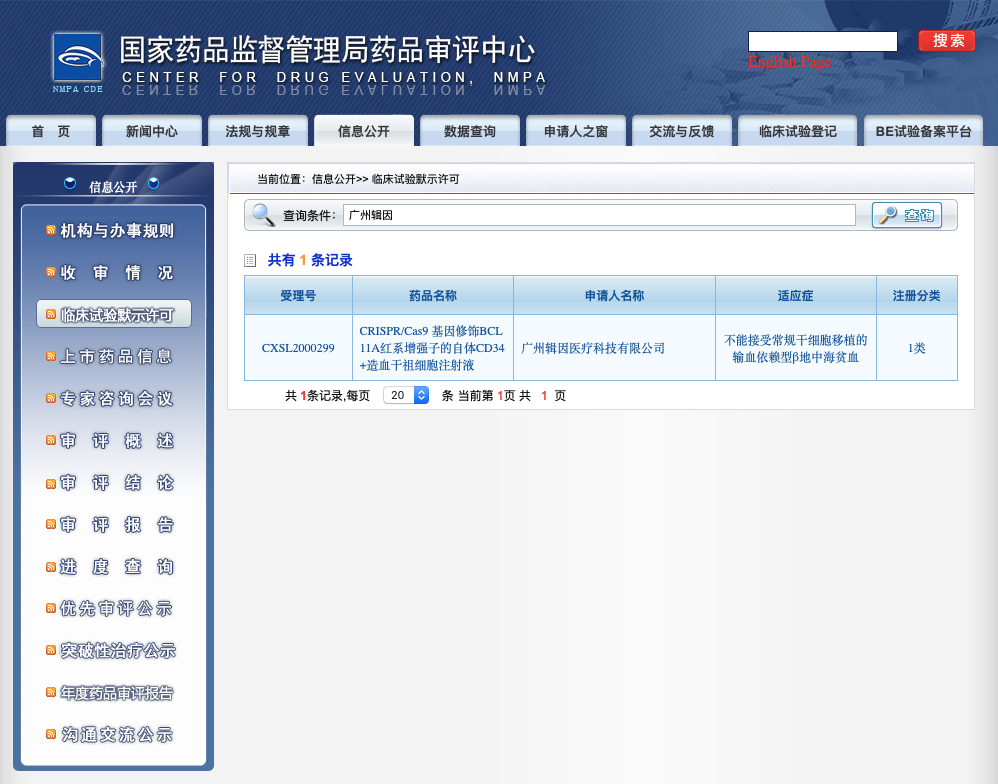Click the 查询条件 field containing 广州辑因
The width and height of the screenshot is (998, 784).
coord(599,215)
